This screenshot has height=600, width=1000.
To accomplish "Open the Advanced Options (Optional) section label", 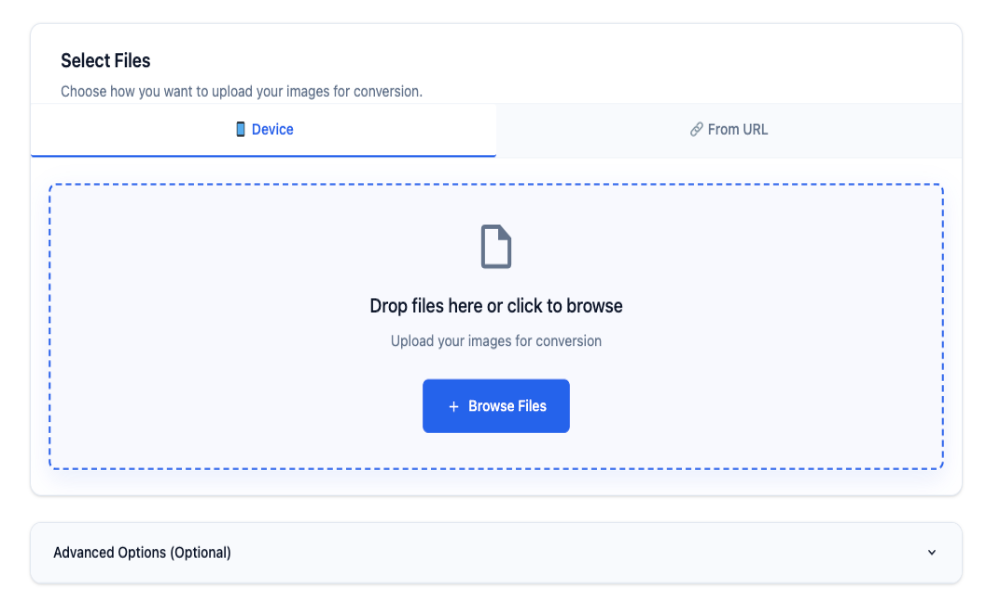I will coord(142,552).
